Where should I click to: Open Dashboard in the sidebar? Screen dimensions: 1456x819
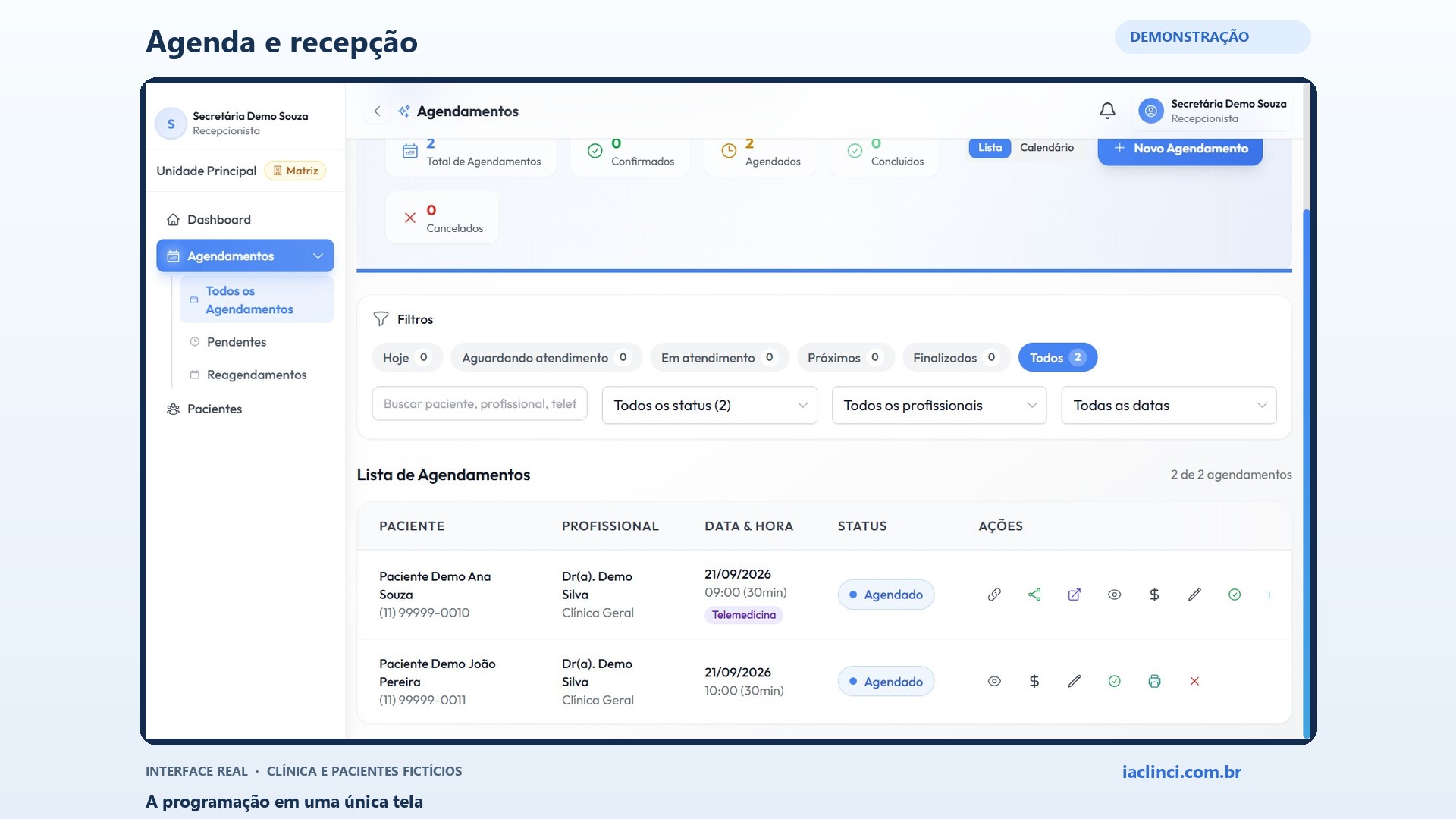tap(245, 219)
